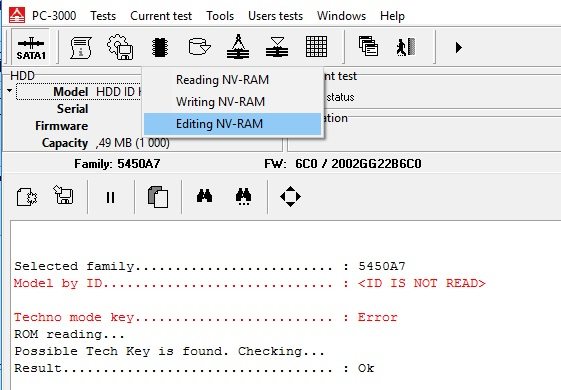The height and width of the screenshot is (390, 561).
Task: Click the grid table icon
Action: point(316,47)
